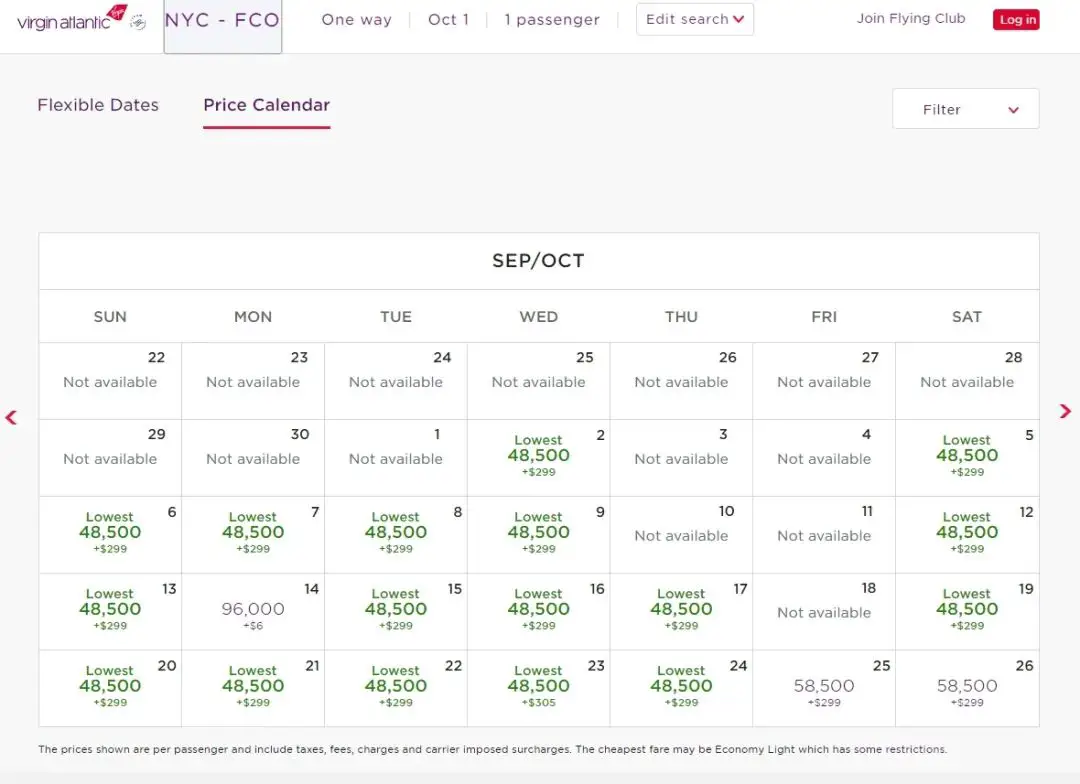Pick October 25 fare of 58,500
The height and width of the screenshot is (784, 1080).
pos(824,687)
